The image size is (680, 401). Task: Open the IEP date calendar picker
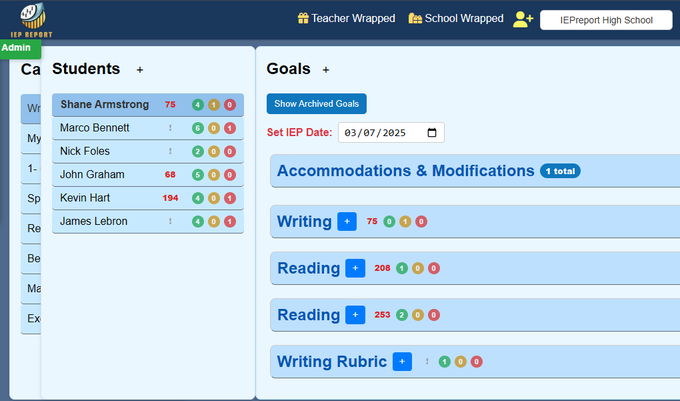pos(432,133)
